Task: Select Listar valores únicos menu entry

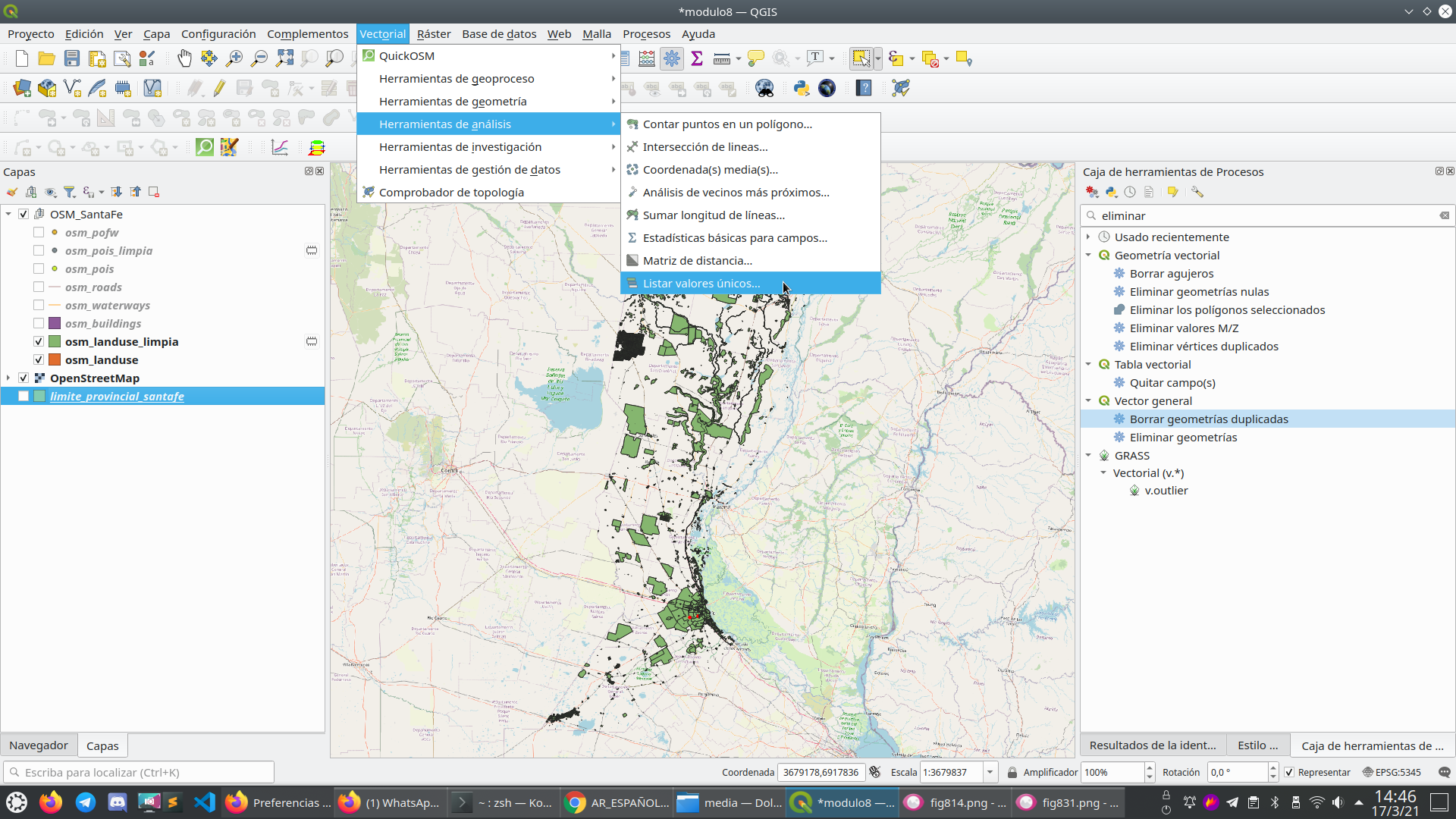Action: (x=751, y=283)
